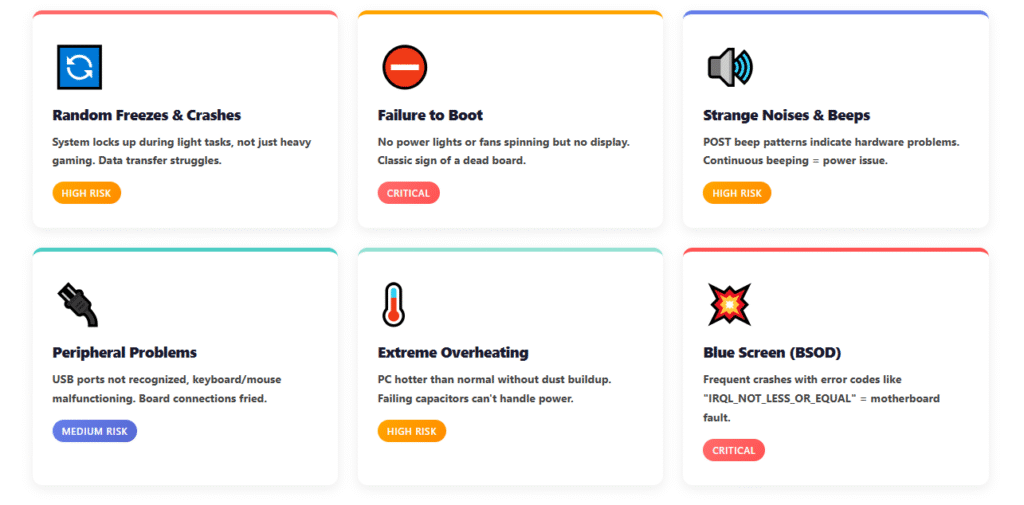Screen dimensions: 1024x505
Task: Click the speaker with sound waves icon
Action: (x=729, y=67)
